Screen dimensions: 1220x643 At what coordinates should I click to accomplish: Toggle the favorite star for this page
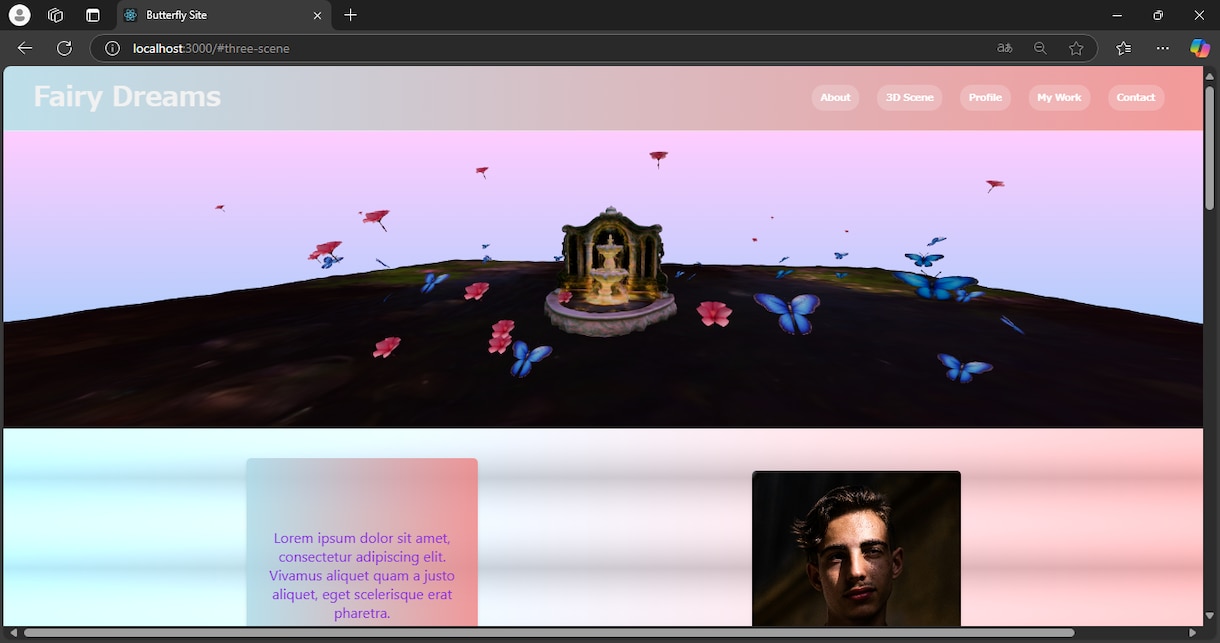point(1076,47)
